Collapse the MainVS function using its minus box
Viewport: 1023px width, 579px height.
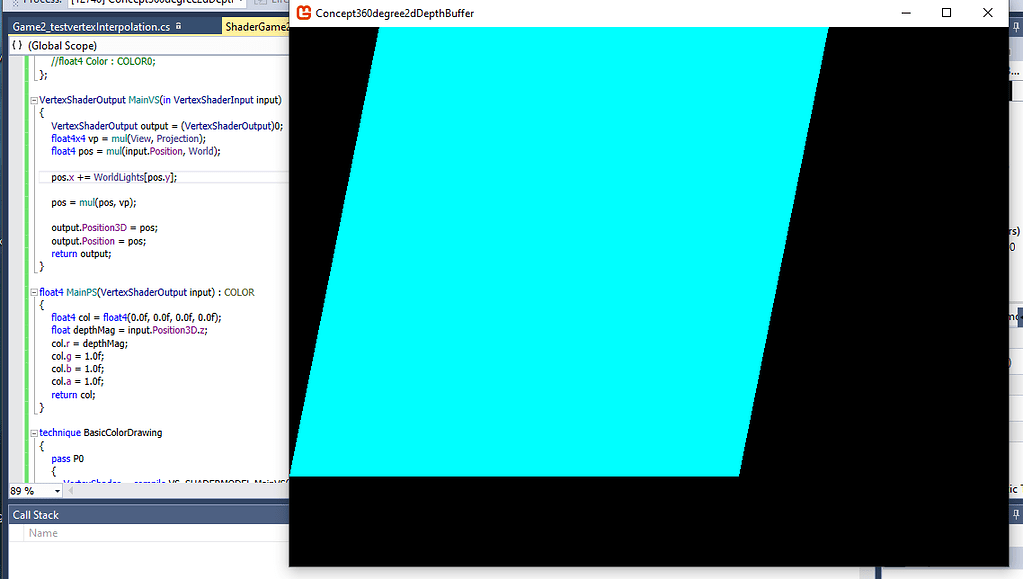click(x=33, y=100)
